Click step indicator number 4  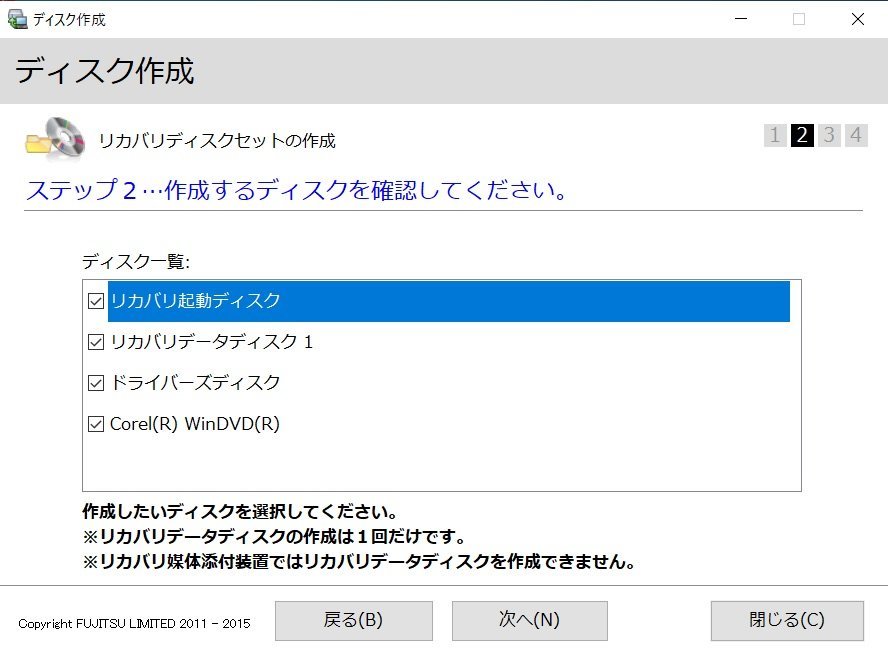856,135
